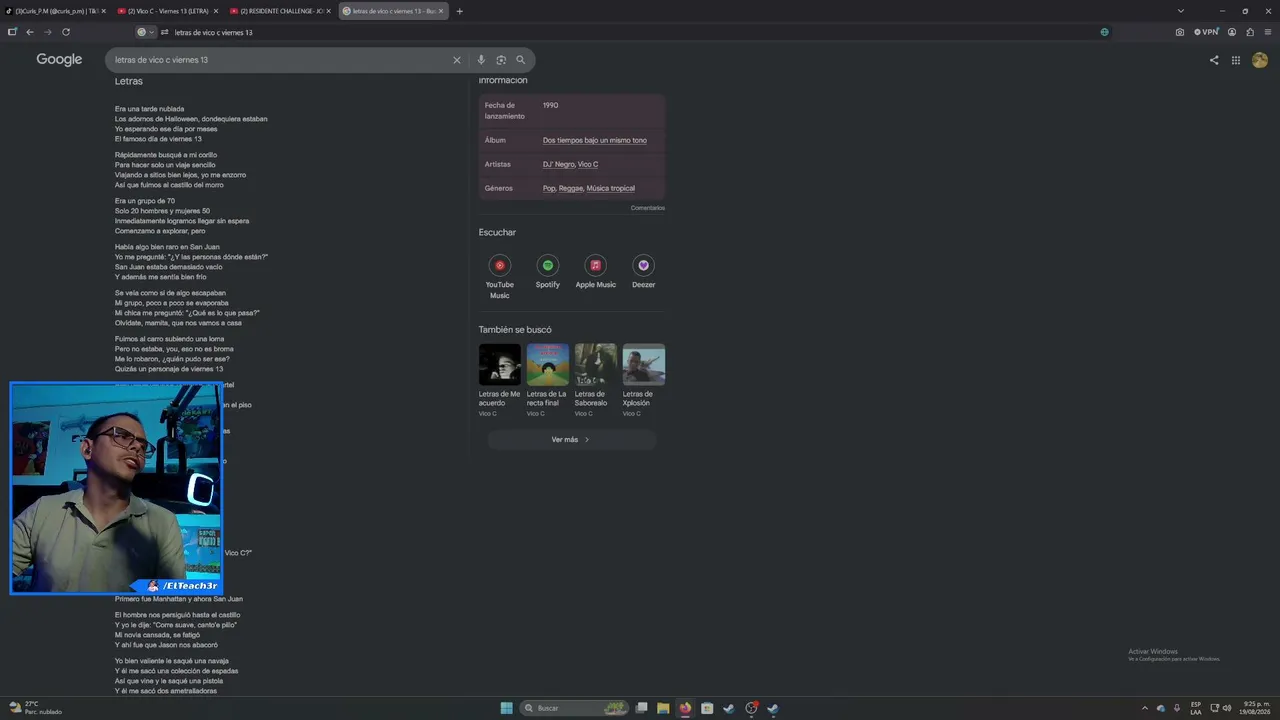Listen on Deezer

[x=644, y=272]
